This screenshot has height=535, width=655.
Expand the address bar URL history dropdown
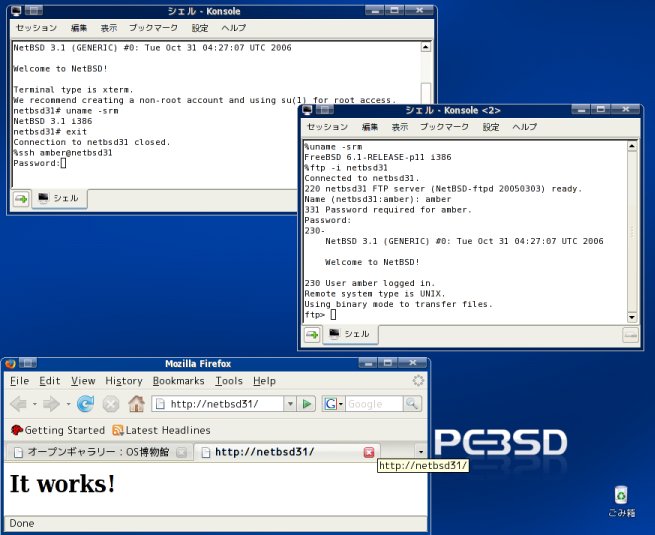click(290, 404)
